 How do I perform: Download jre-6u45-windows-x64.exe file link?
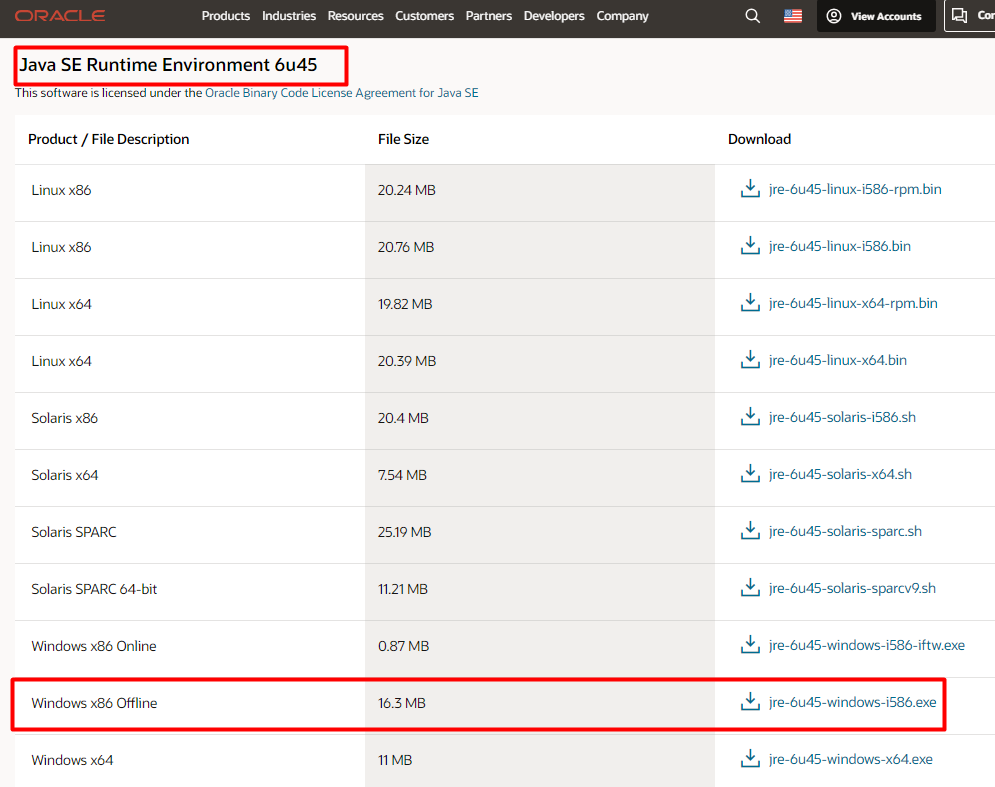[850, 760]
